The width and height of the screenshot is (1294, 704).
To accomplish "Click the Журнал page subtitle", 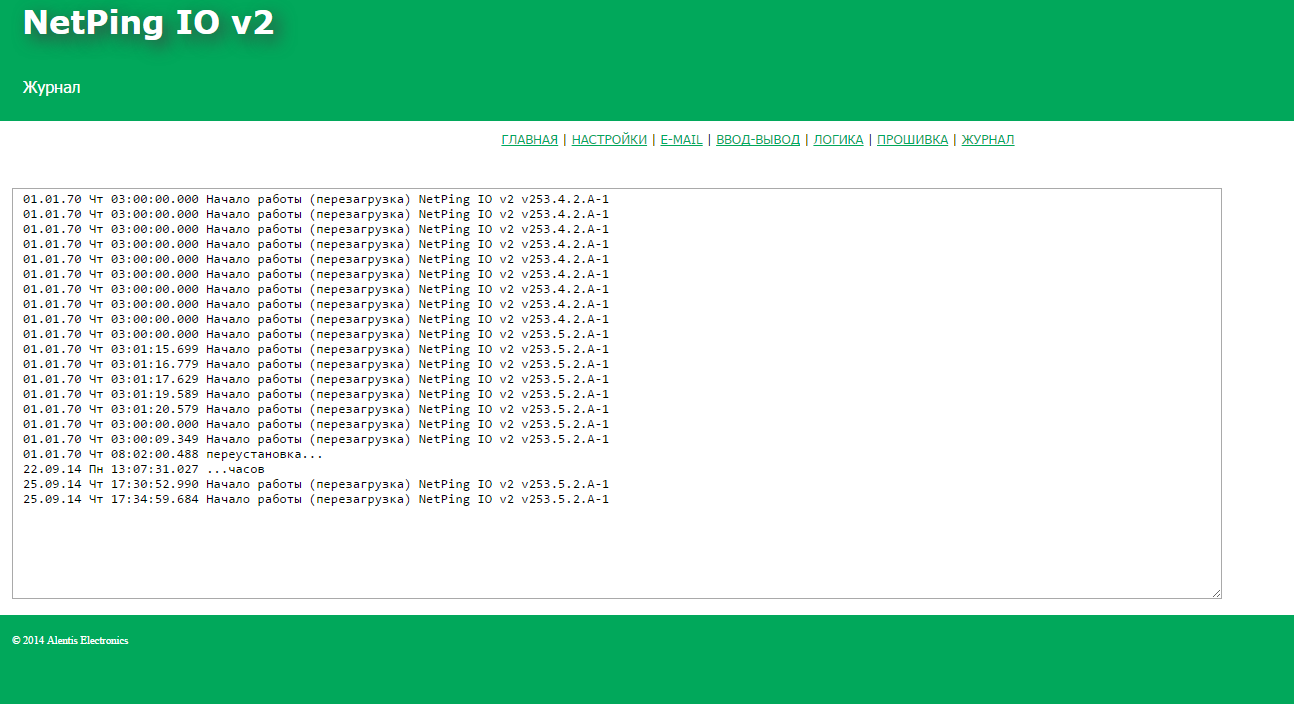I will (51, 88).
